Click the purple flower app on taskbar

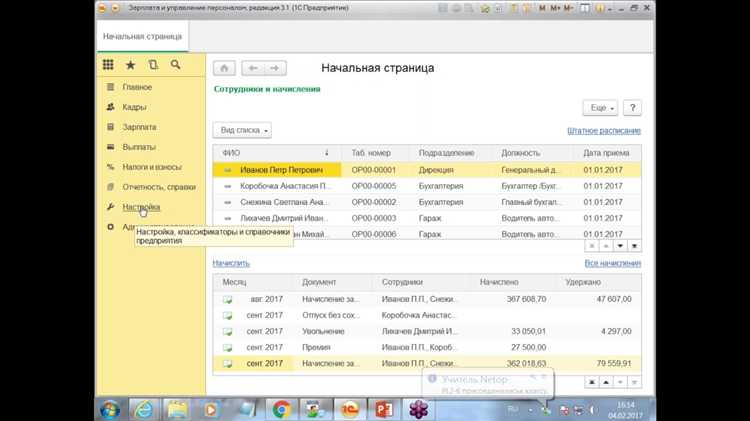419,410
